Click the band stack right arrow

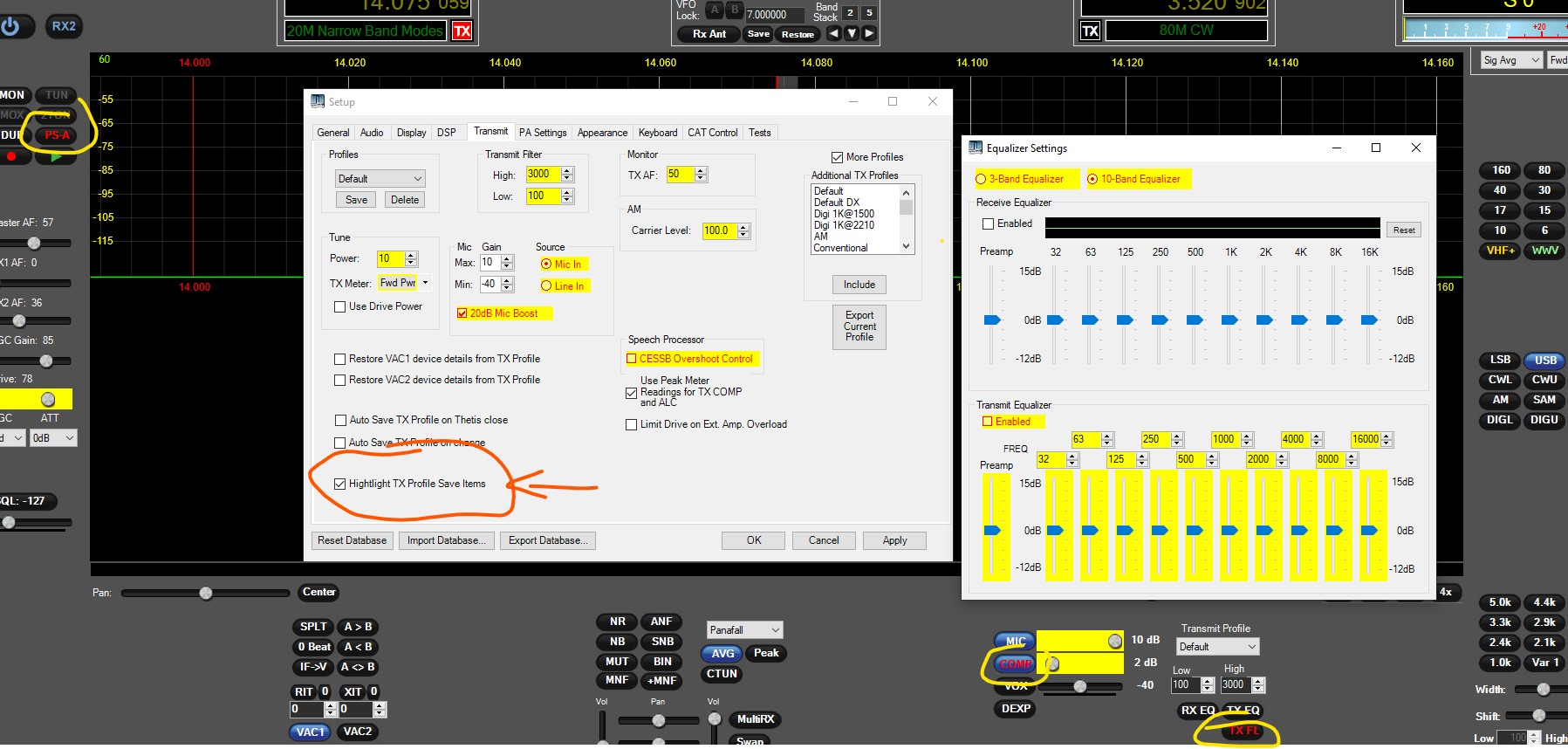click(x=868, y=34)
